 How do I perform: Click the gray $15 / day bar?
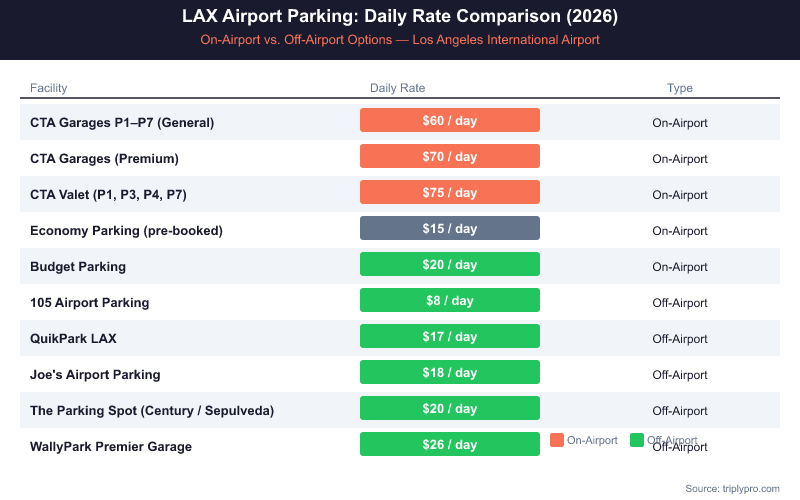(x=449, y=228)
